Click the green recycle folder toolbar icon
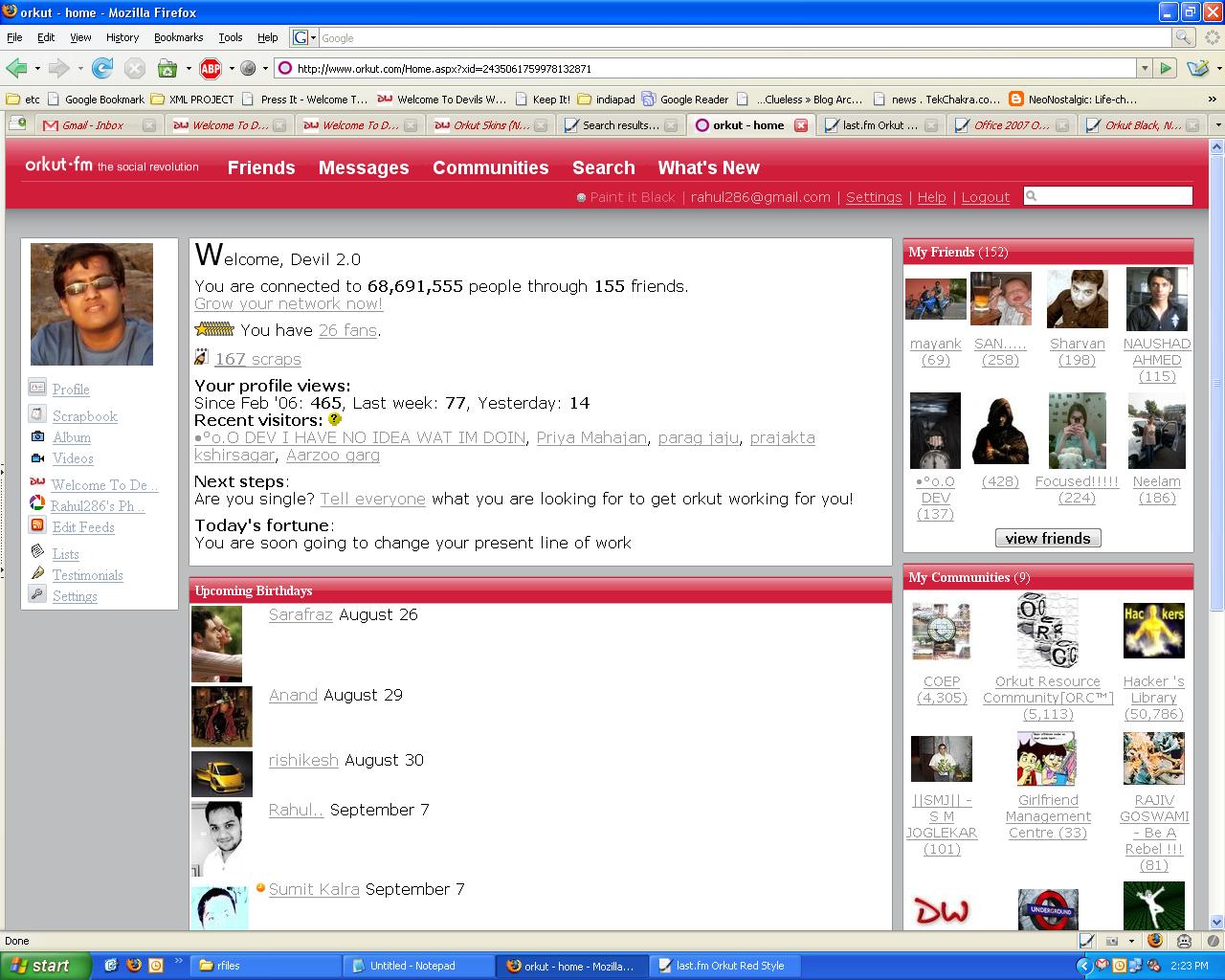1225x980 pixels. pos(167,68)
